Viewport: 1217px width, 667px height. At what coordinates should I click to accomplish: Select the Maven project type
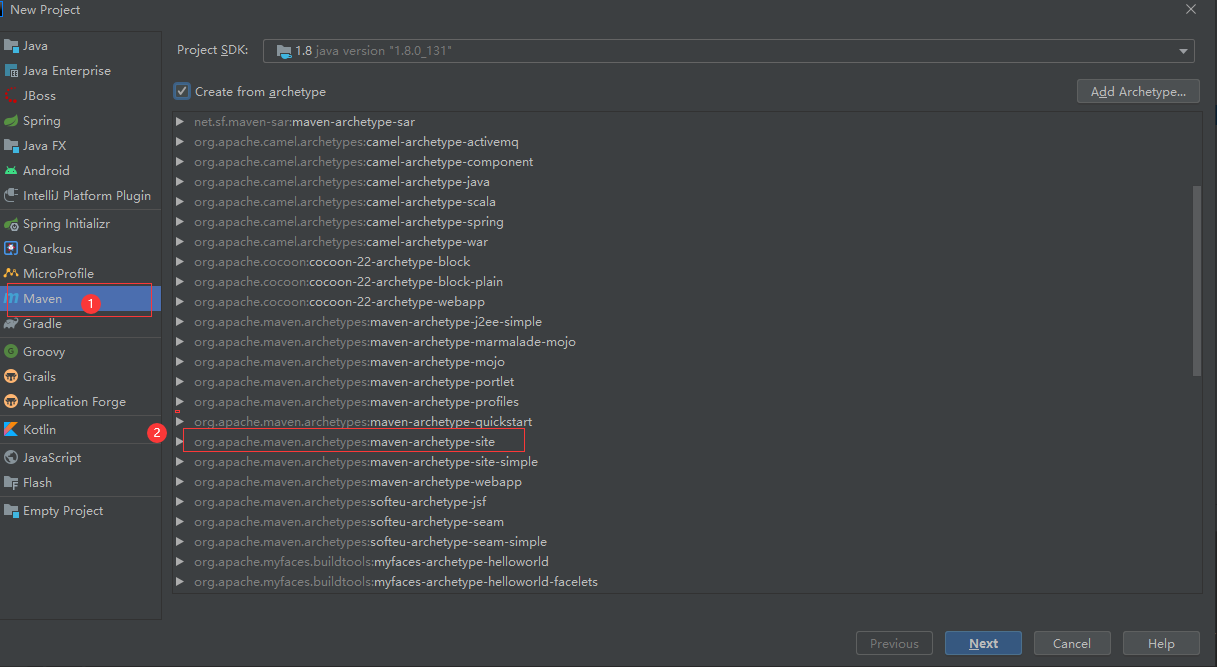(x=80, y=299)
